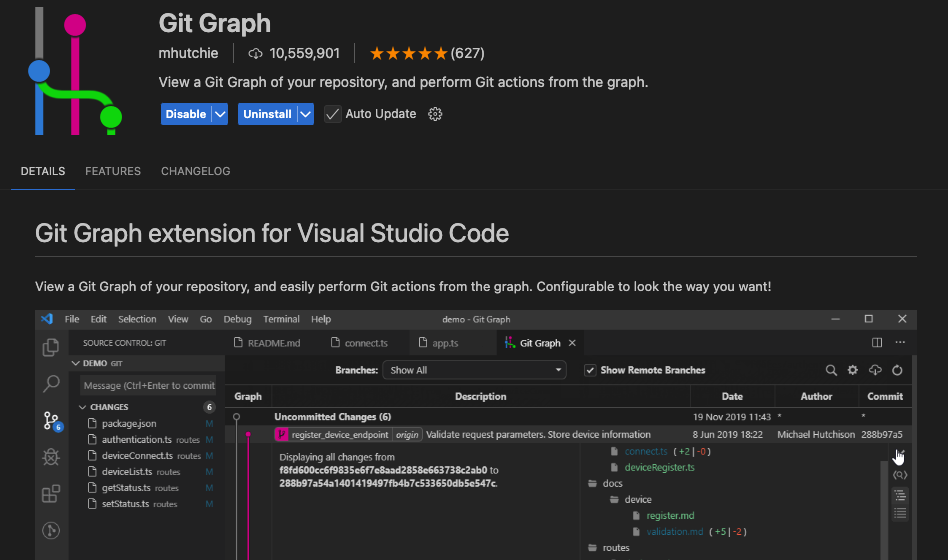
Task: Open extension settings gear beside Auto Update
Action: click(435, 114)
